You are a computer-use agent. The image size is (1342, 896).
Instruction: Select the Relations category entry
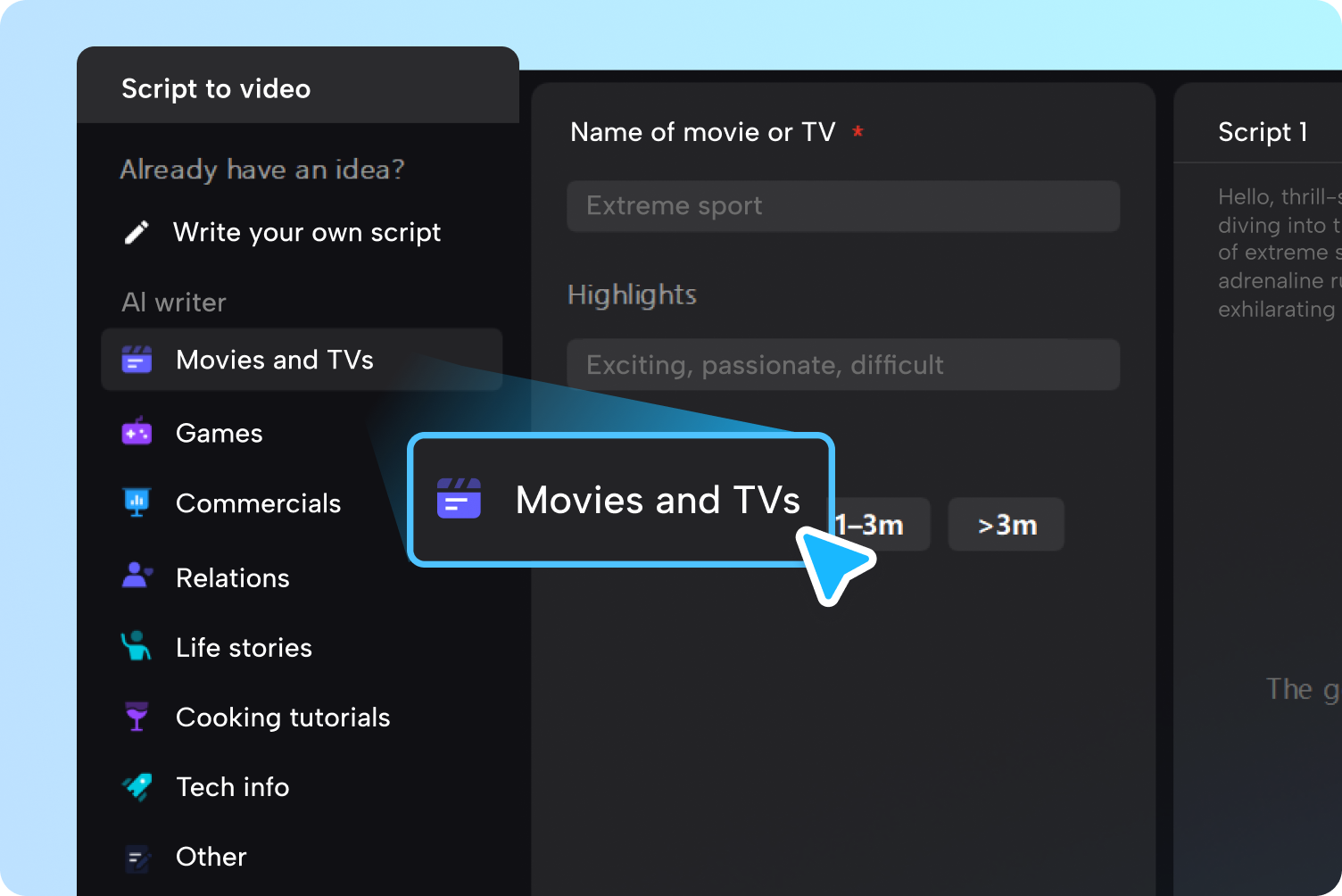(232, 577)
